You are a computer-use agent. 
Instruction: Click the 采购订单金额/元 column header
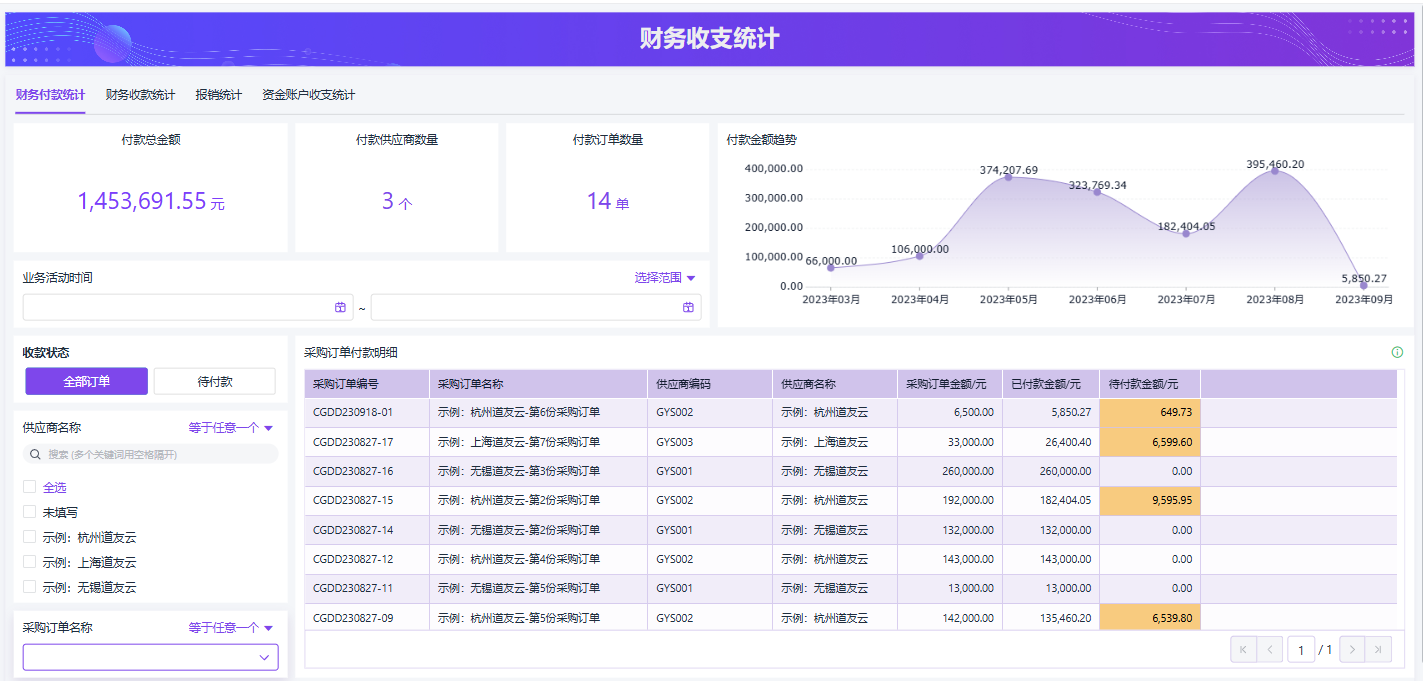tap(950, 384)
